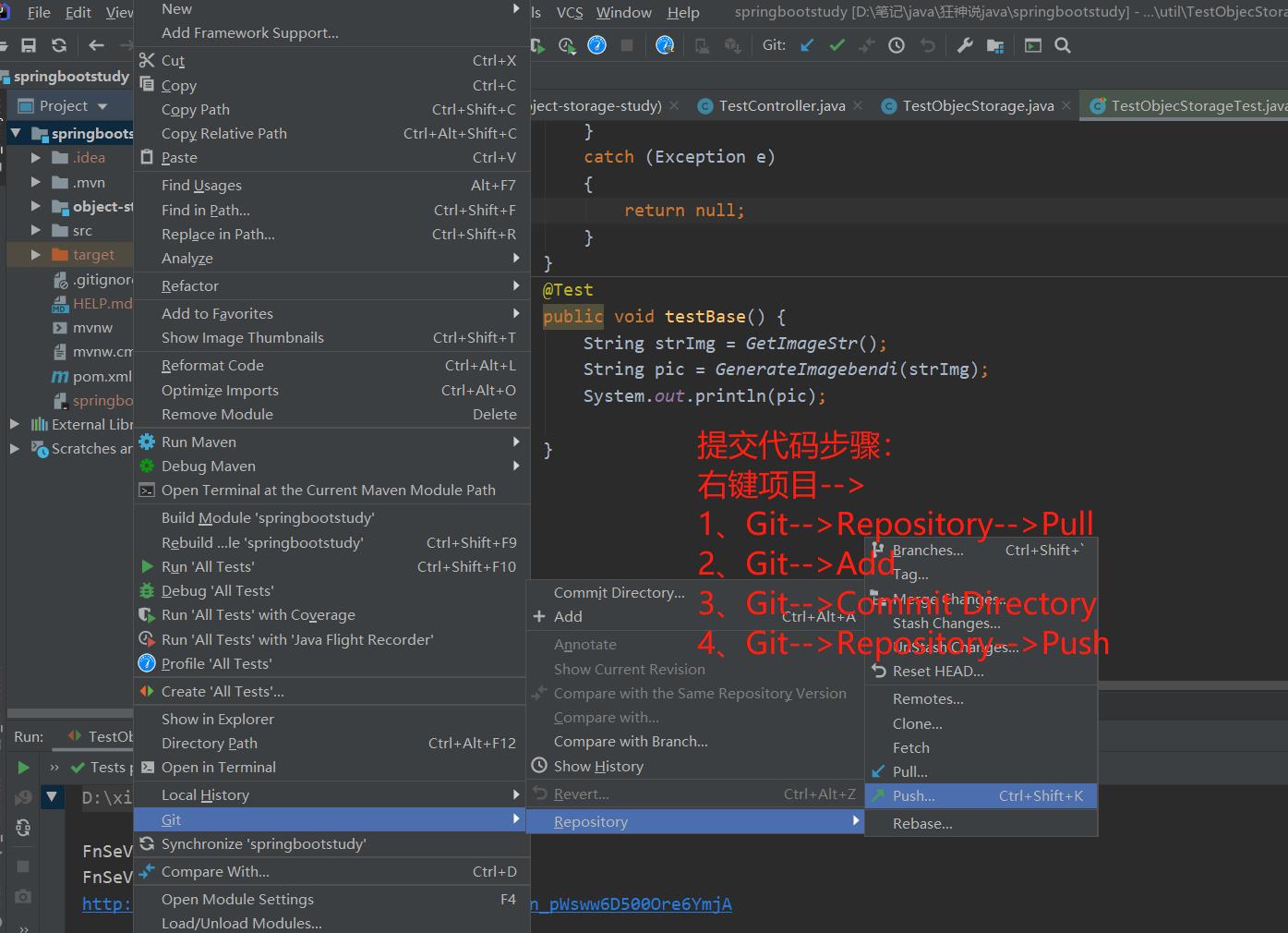
Task: Choose Compare with Branch... in Git submenu
Action: [695, 741]
